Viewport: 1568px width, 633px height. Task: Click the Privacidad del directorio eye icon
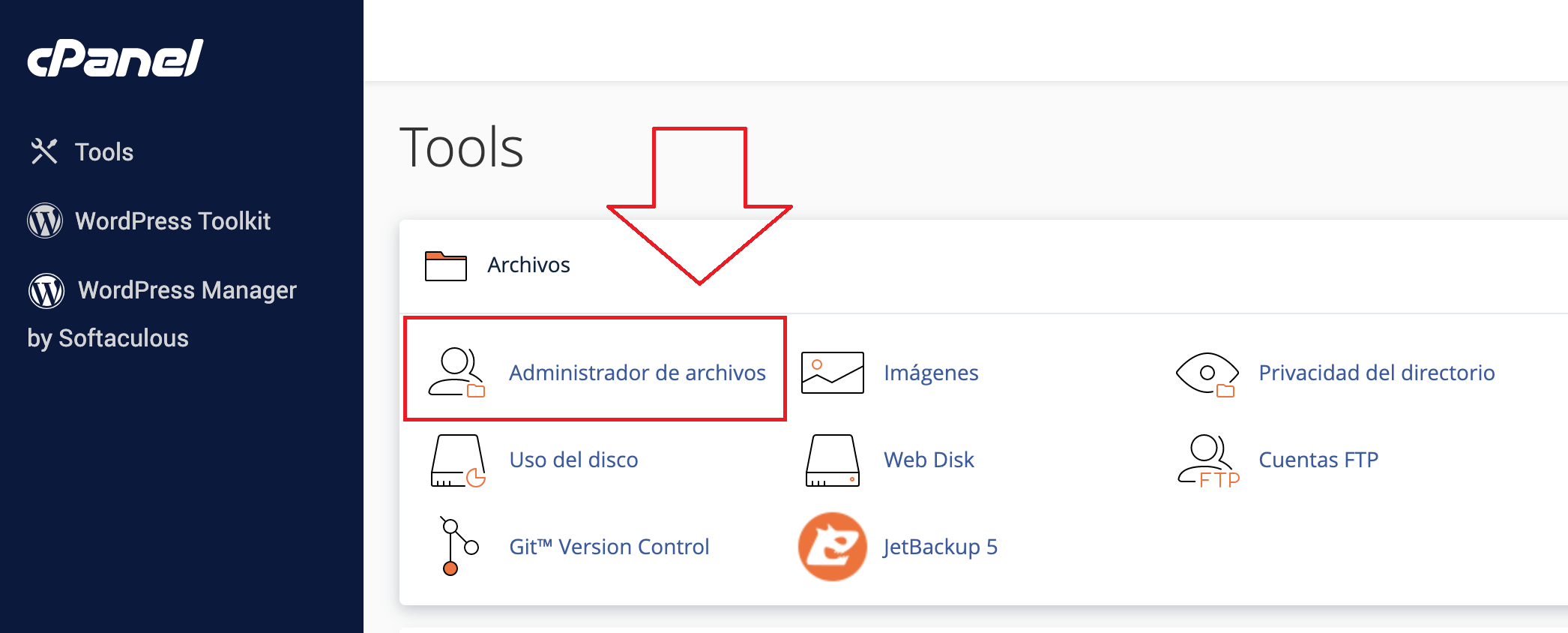[x=1207, y=373]
